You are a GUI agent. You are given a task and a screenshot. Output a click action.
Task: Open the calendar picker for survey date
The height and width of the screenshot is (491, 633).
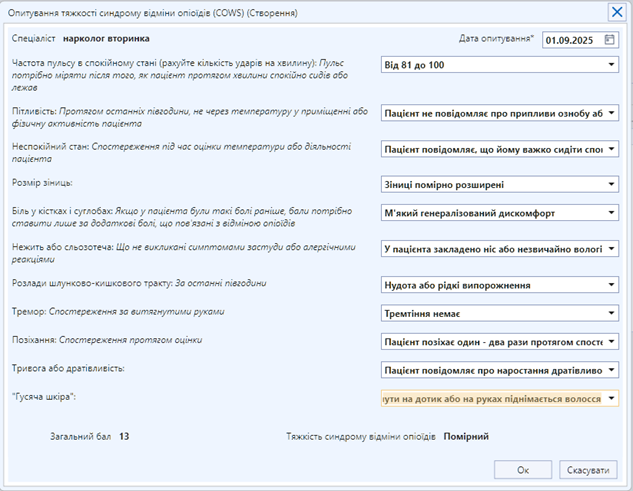point(610,40)
